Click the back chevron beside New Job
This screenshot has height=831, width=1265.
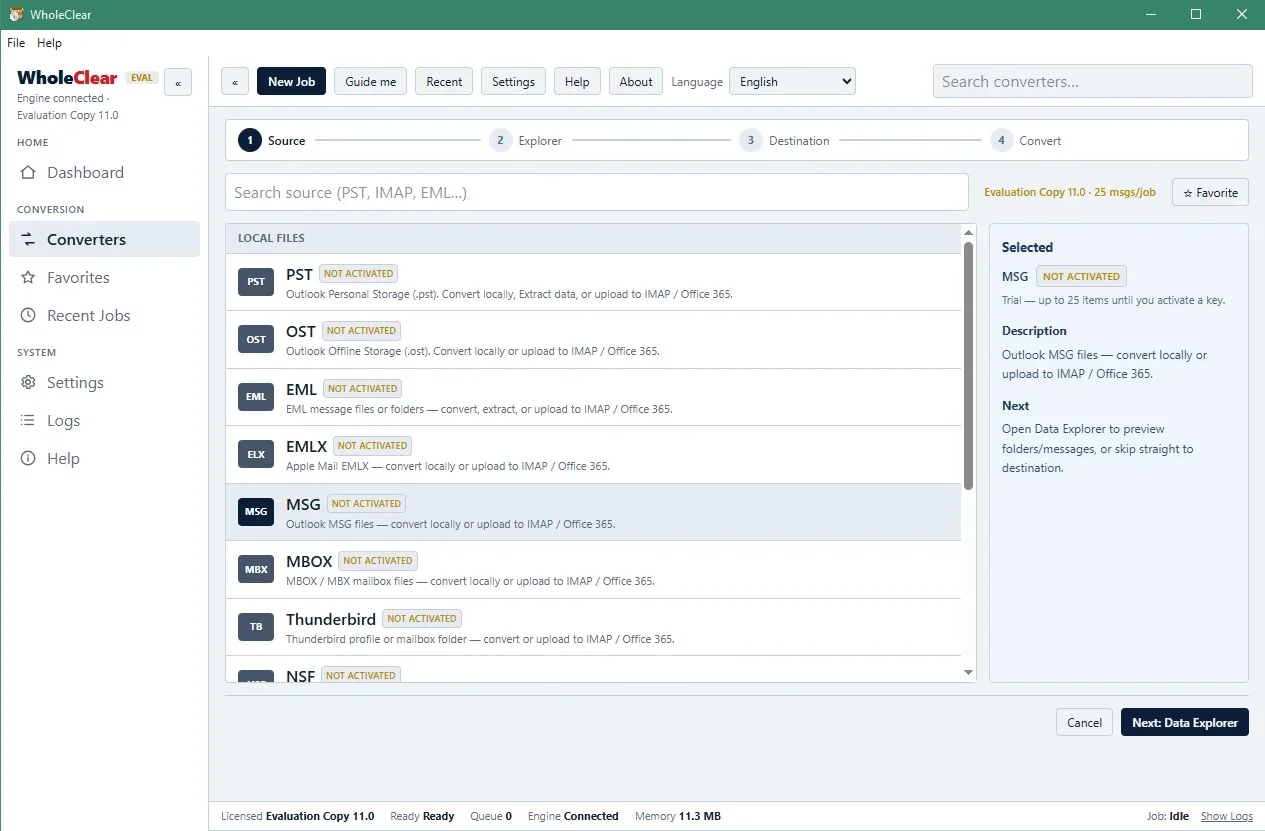pos(235,82)
